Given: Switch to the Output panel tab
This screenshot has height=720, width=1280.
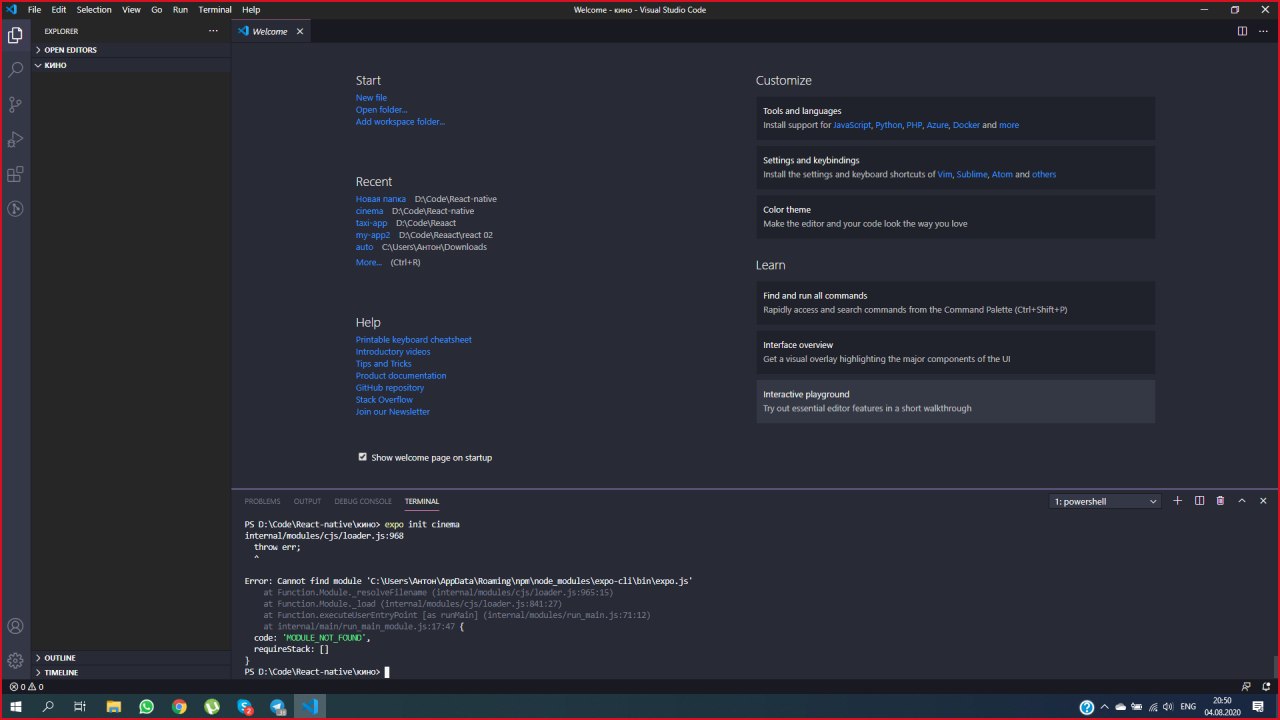Looking at the screenshot, I should tap(307, 501).
